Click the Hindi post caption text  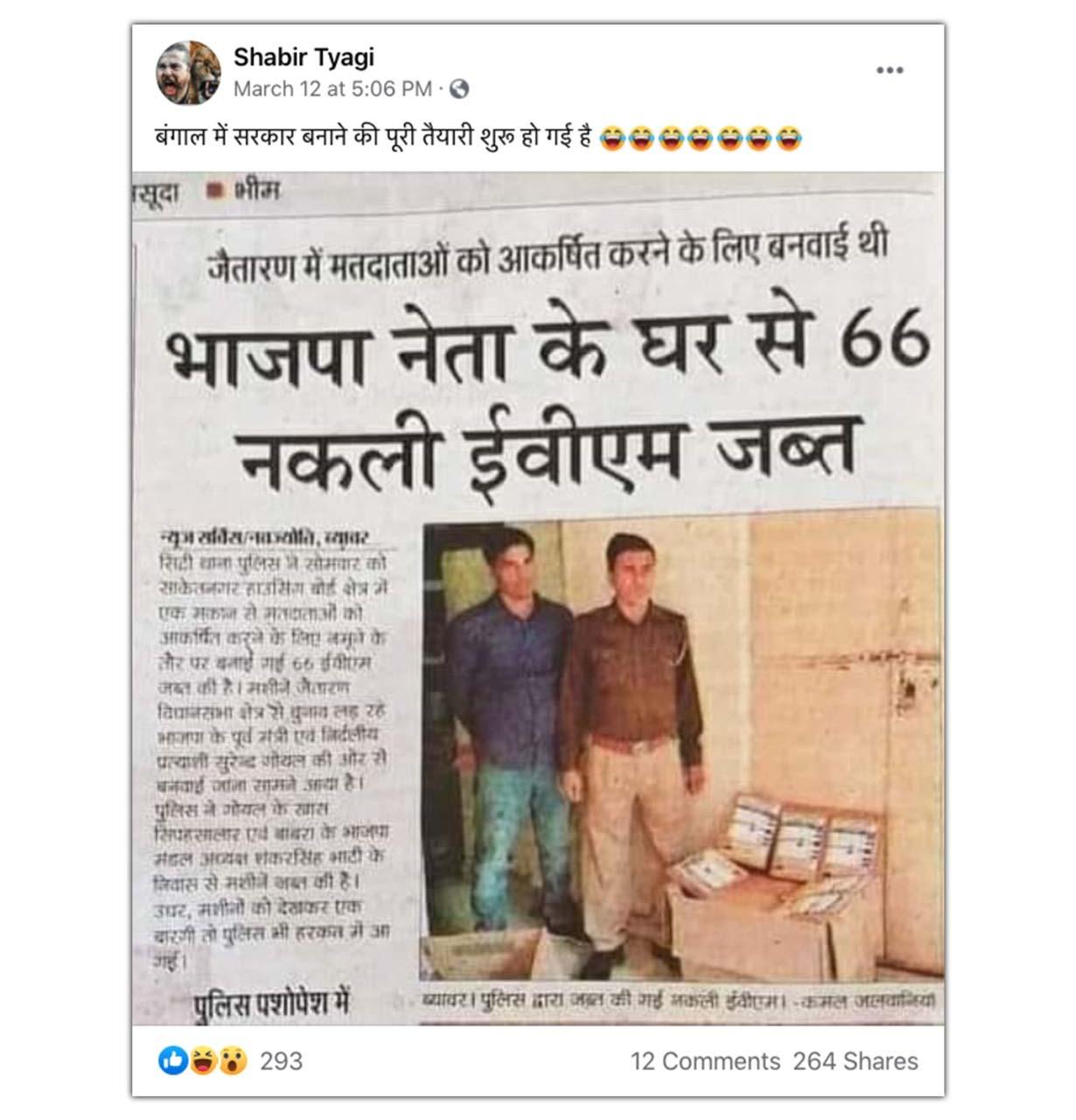point(374,137)
